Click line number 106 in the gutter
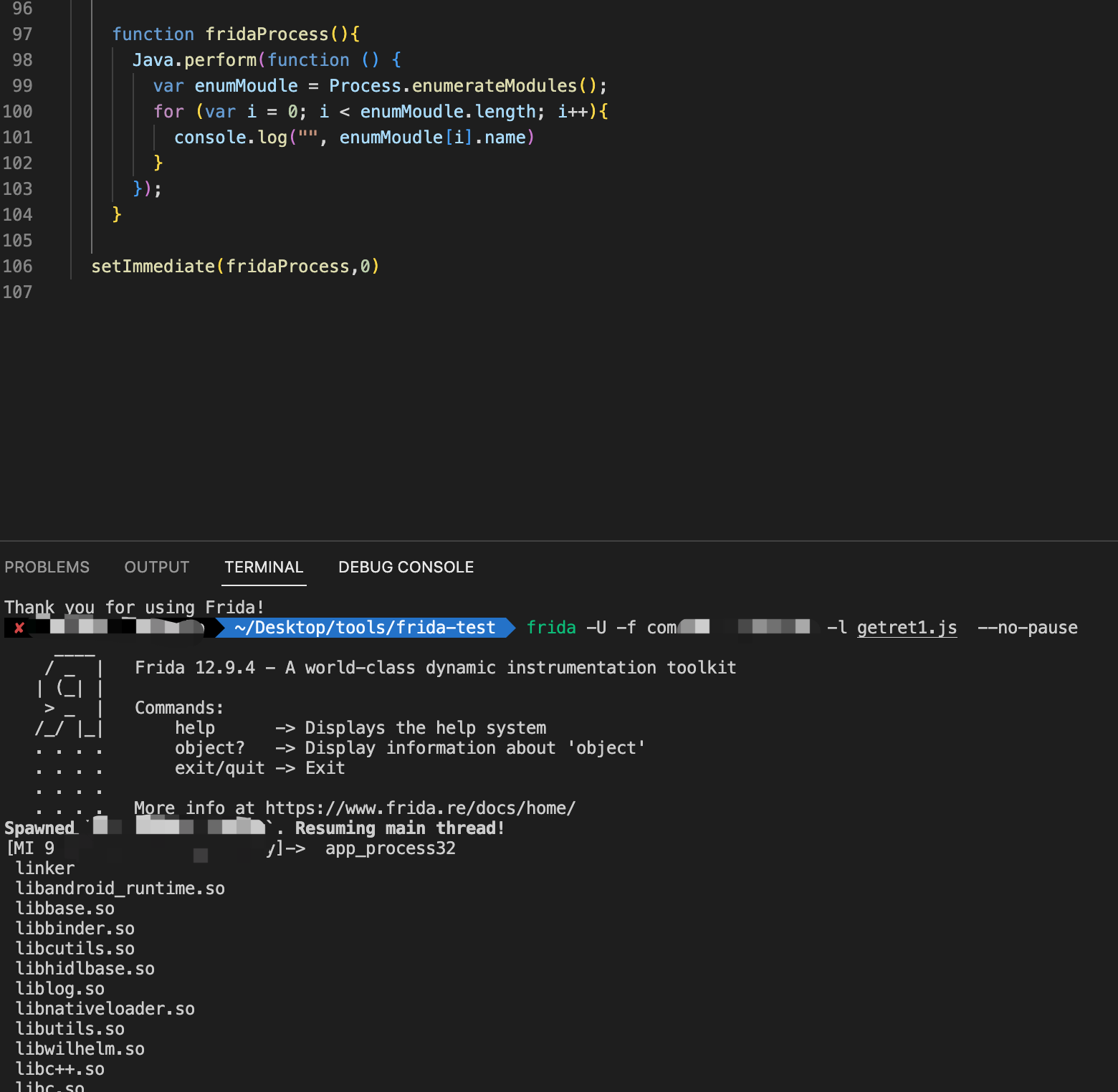Viewport: 1118px width, 1092px height. [x=18, y=267]
